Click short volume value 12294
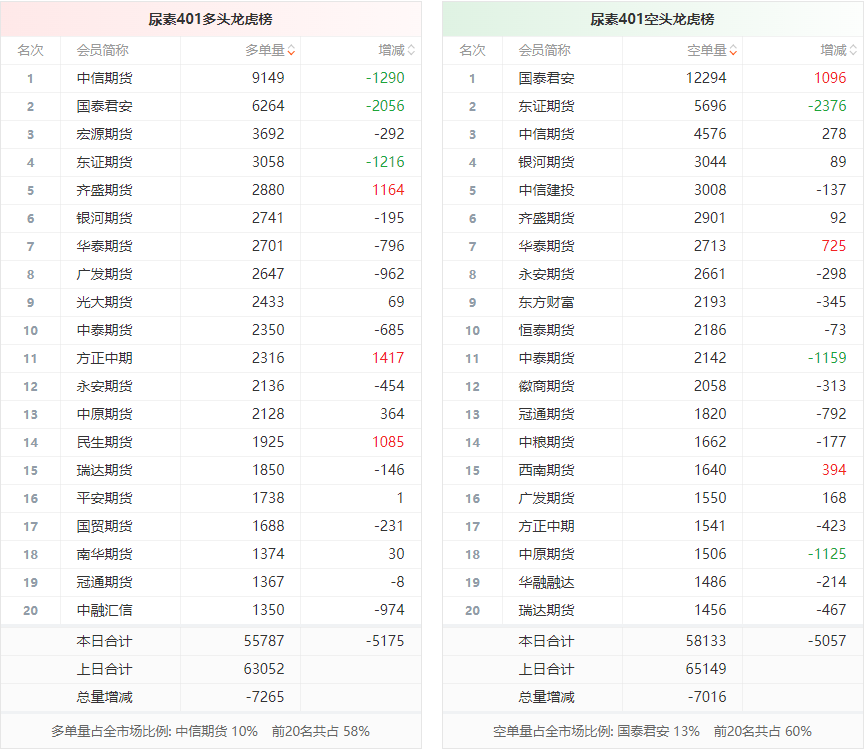Screen dimensions: 866x752 pos(706,78)
